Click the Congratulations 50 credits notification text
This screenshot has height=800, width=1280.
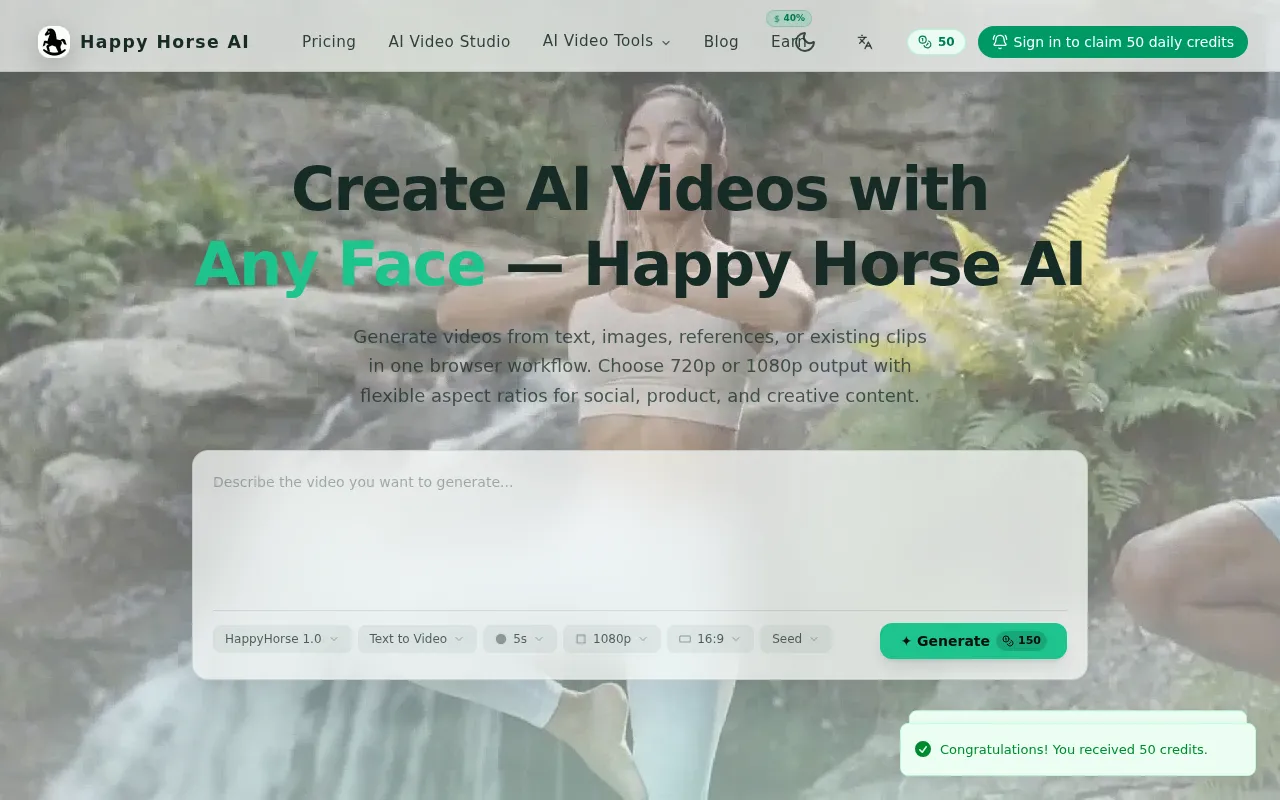pyautogui.click(x=1074, y=749)
